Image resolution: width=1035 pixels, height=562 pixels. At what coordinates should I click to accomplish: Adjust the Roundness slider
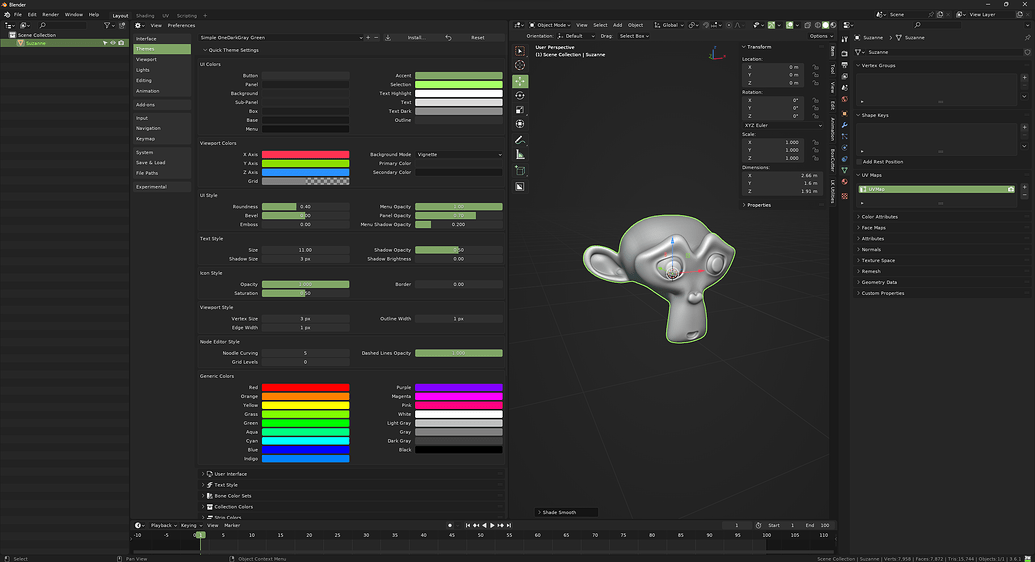(306, 207)
